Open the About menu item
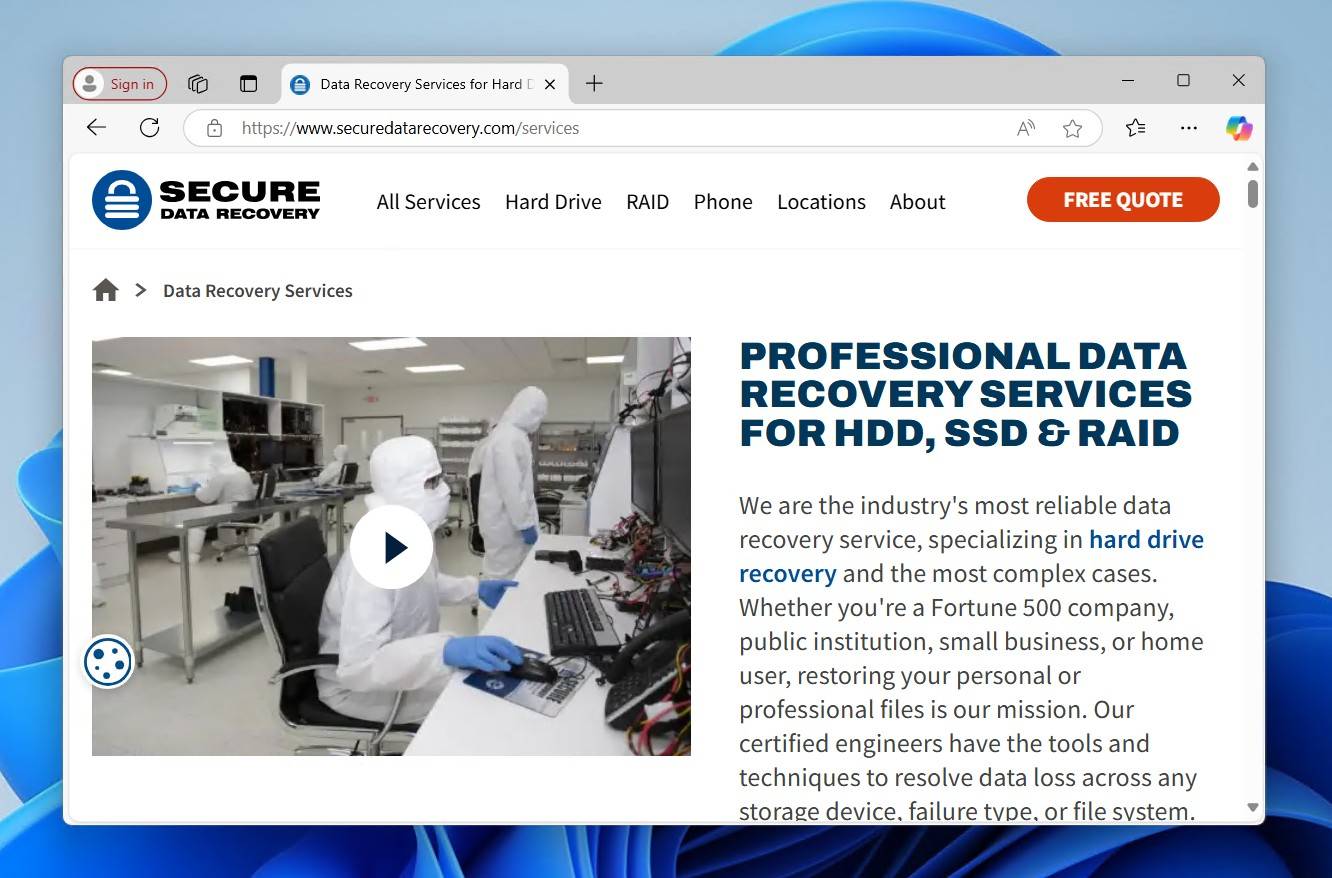This screenshot has width=1332, height=878. (917, 202)
